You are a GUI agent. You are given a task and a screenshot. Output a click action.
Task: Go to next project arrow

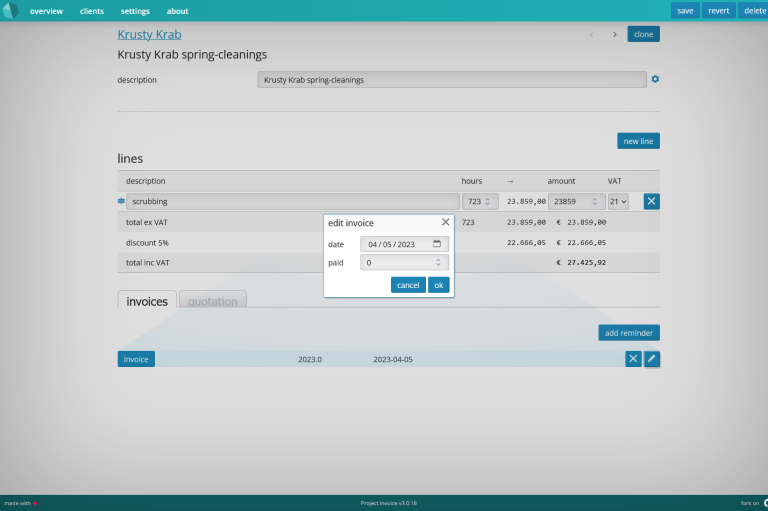[614, 34]
